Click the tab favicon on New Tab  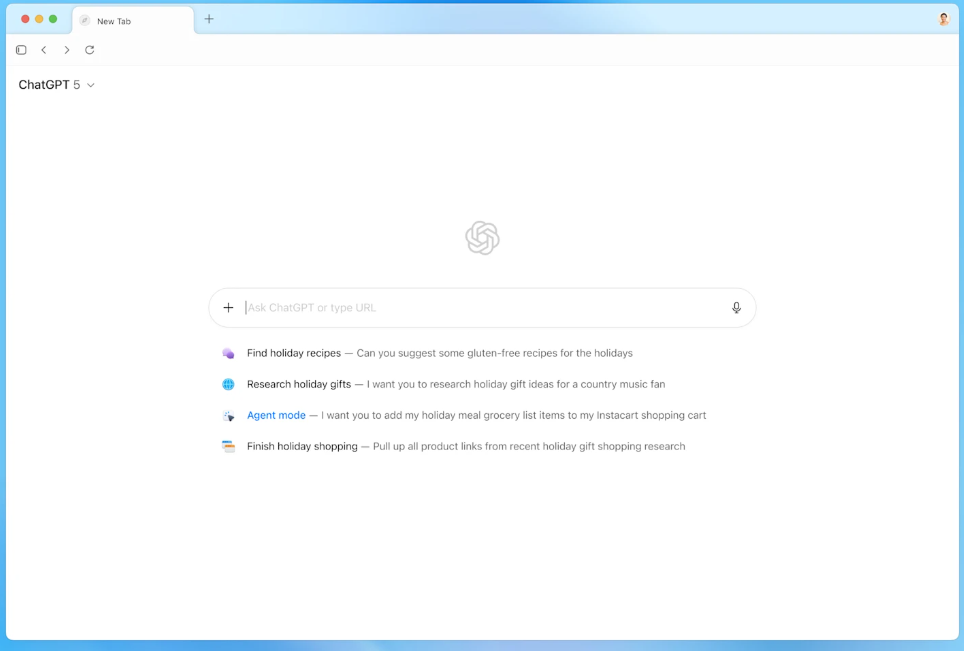85,21
